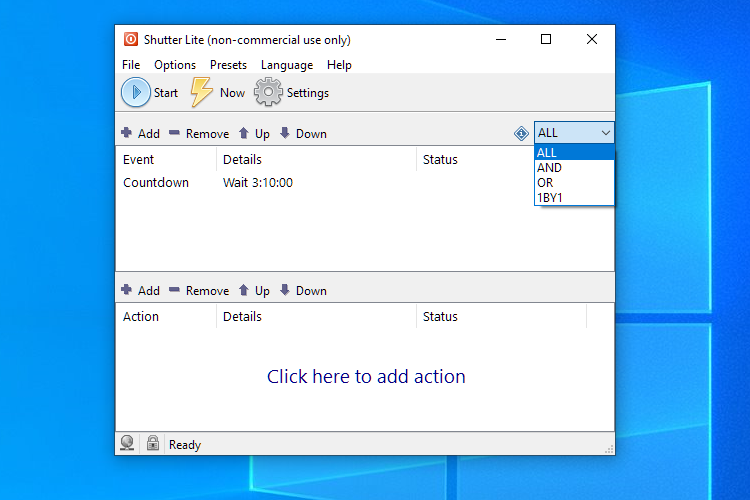Click the minus icon in actions Remove
Screen dimensions: 750x500
click(174, 289)
